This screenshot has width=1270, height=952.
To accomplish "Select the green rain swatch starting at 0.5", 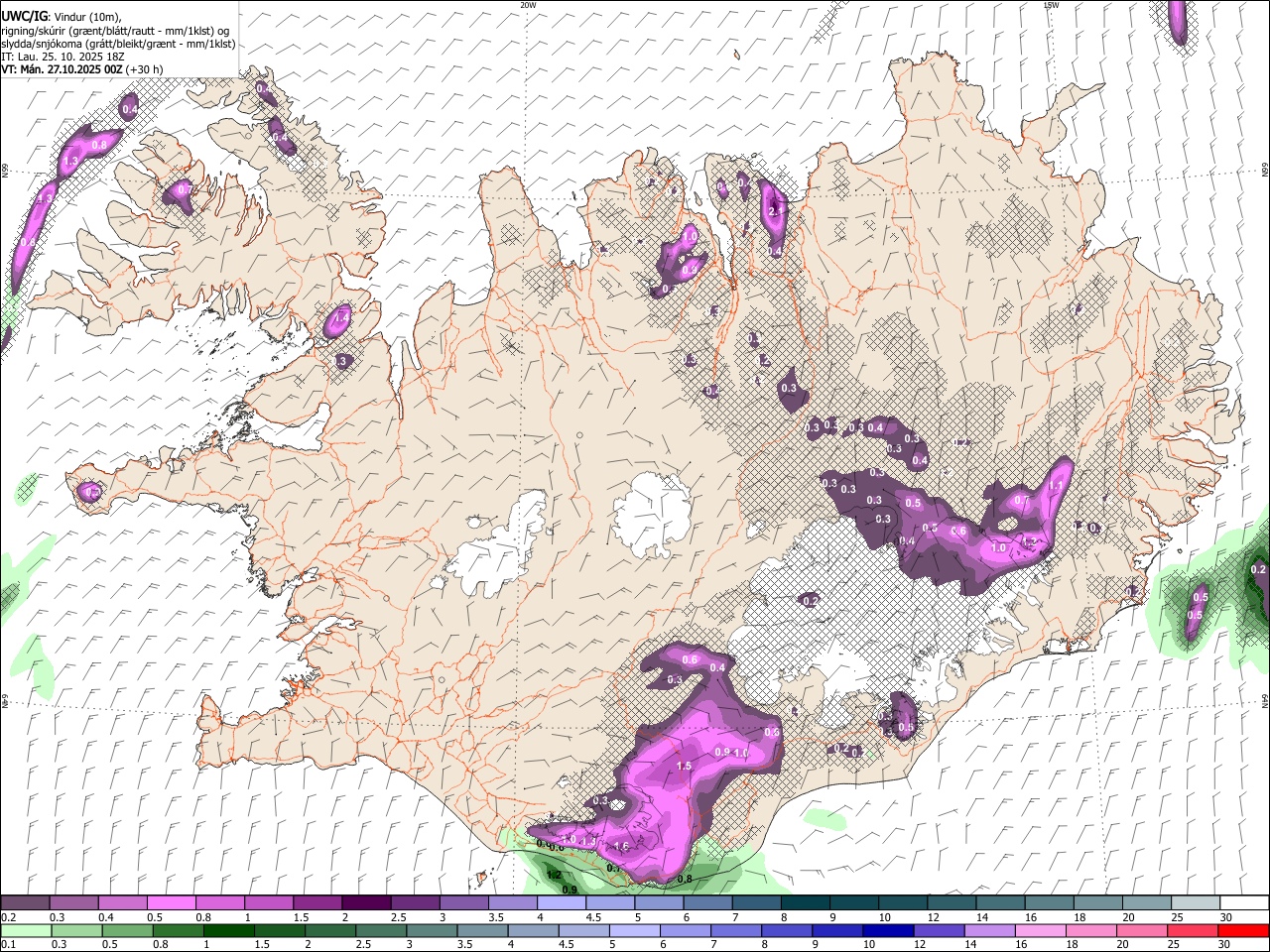I will pos(127,930).
